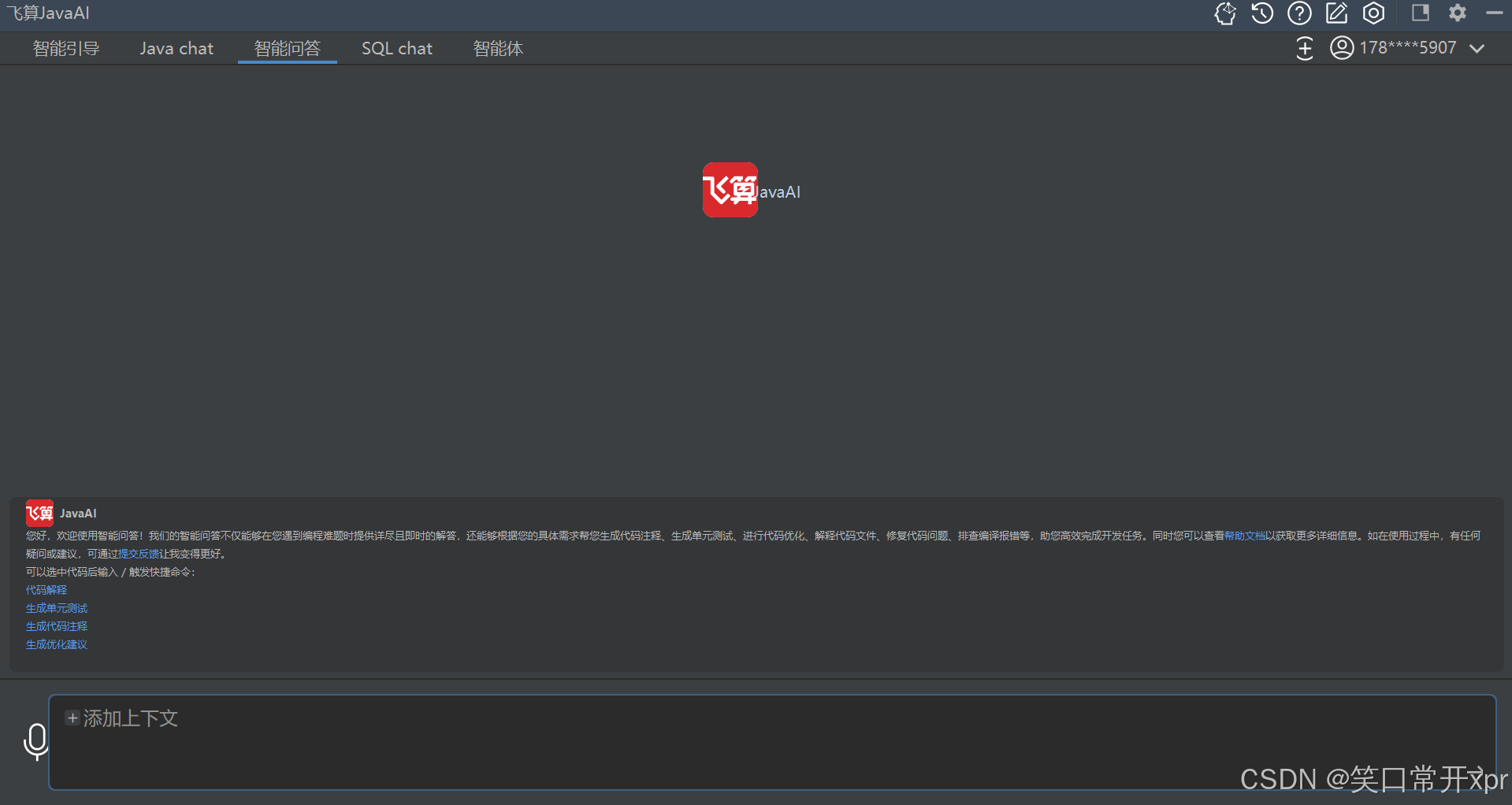Image resolution: width=1512 pixels, height=805 pixels.
Task: Open the gear options icon
Action: [1458, 13]
